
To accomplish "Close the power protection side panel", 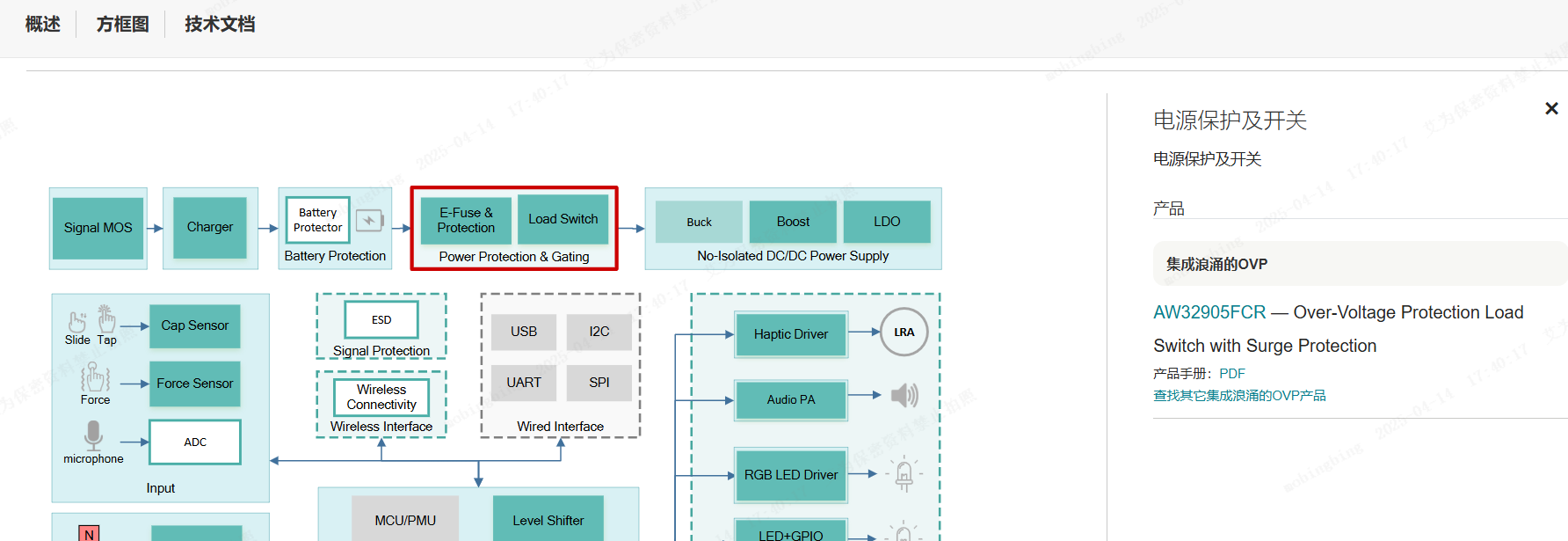I will pos(1551,108).
